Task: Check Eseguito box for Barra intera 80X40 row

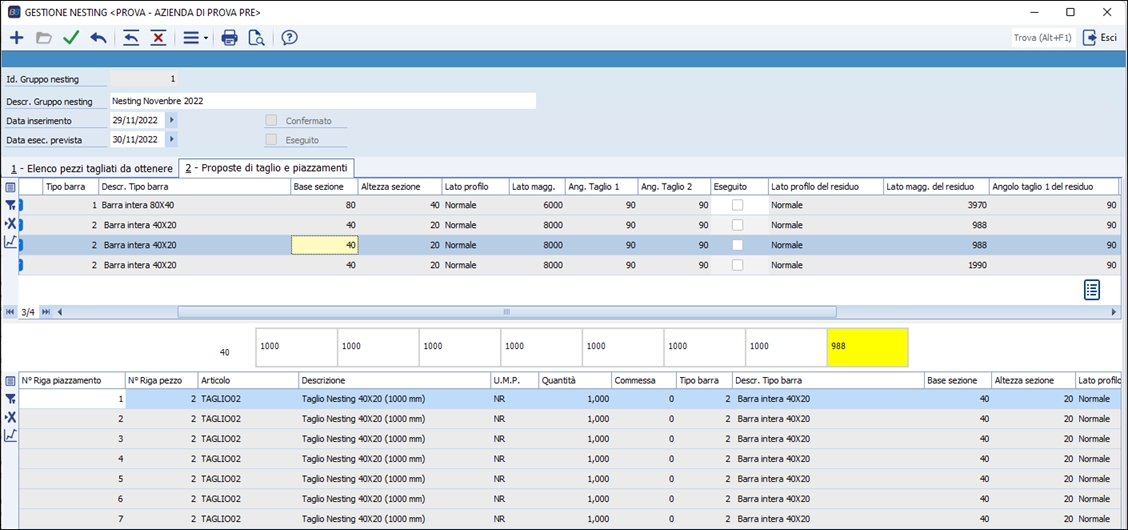Action: point(737,205)
